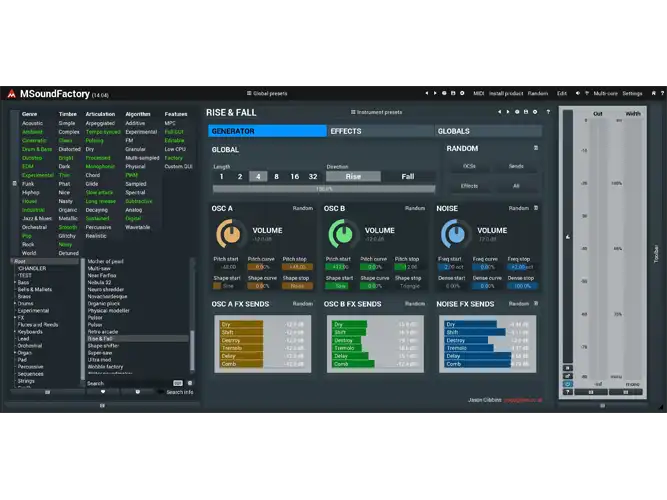667x500 pixels.
Task: Open OSC B Shape stop Triangle selector
Action: click(x=409, y=286)
